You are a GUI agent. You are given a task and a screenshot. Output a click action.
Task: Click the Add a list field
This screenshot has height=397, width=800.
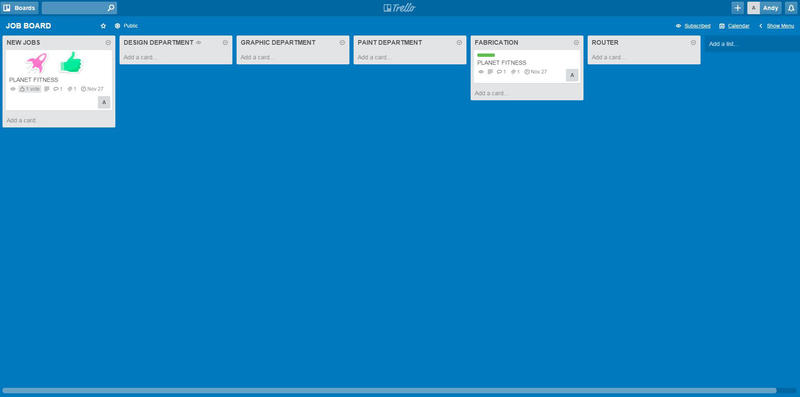click(753, 44)
